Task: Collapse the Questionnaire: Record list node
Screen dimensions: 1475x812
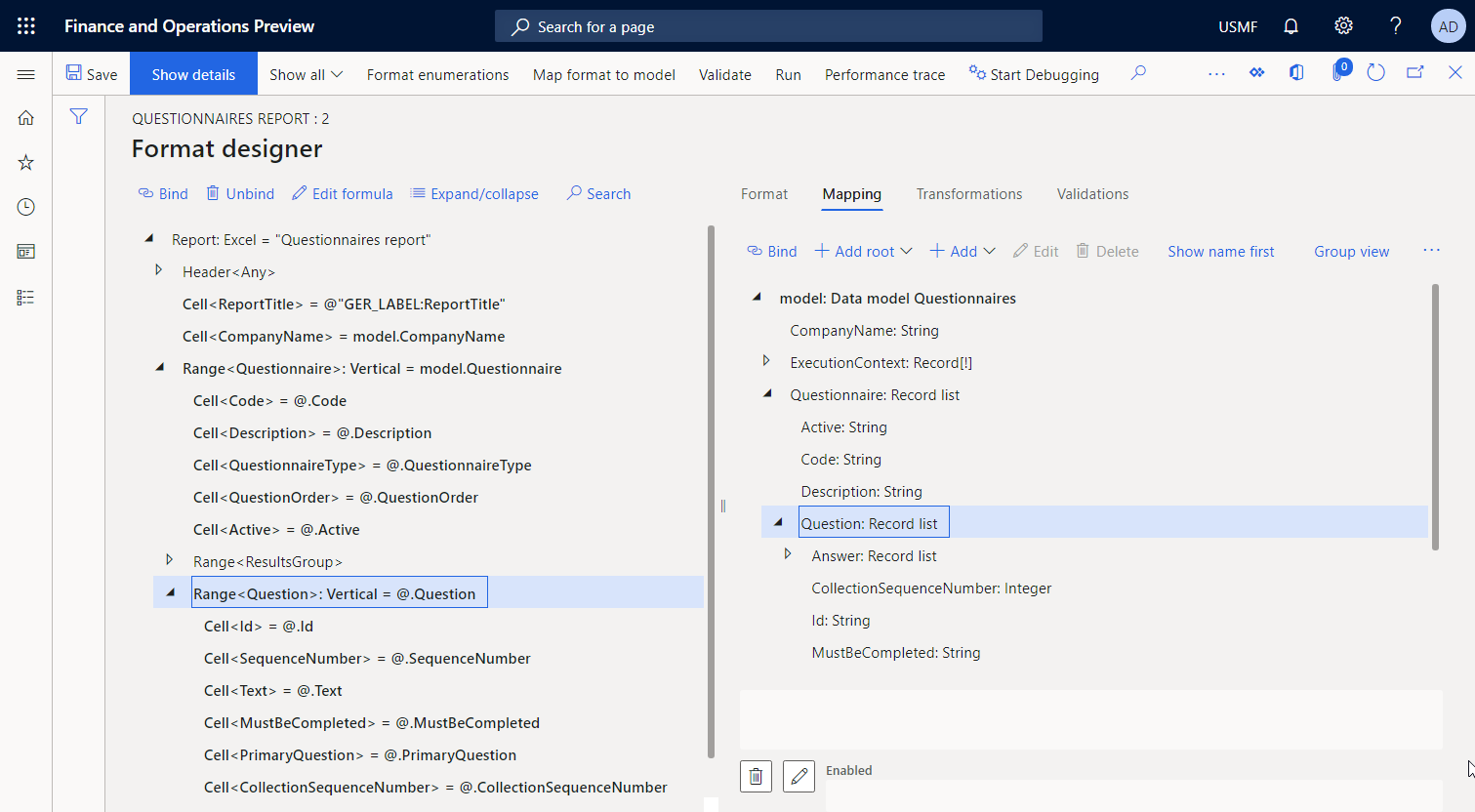Action: point(767,394)
